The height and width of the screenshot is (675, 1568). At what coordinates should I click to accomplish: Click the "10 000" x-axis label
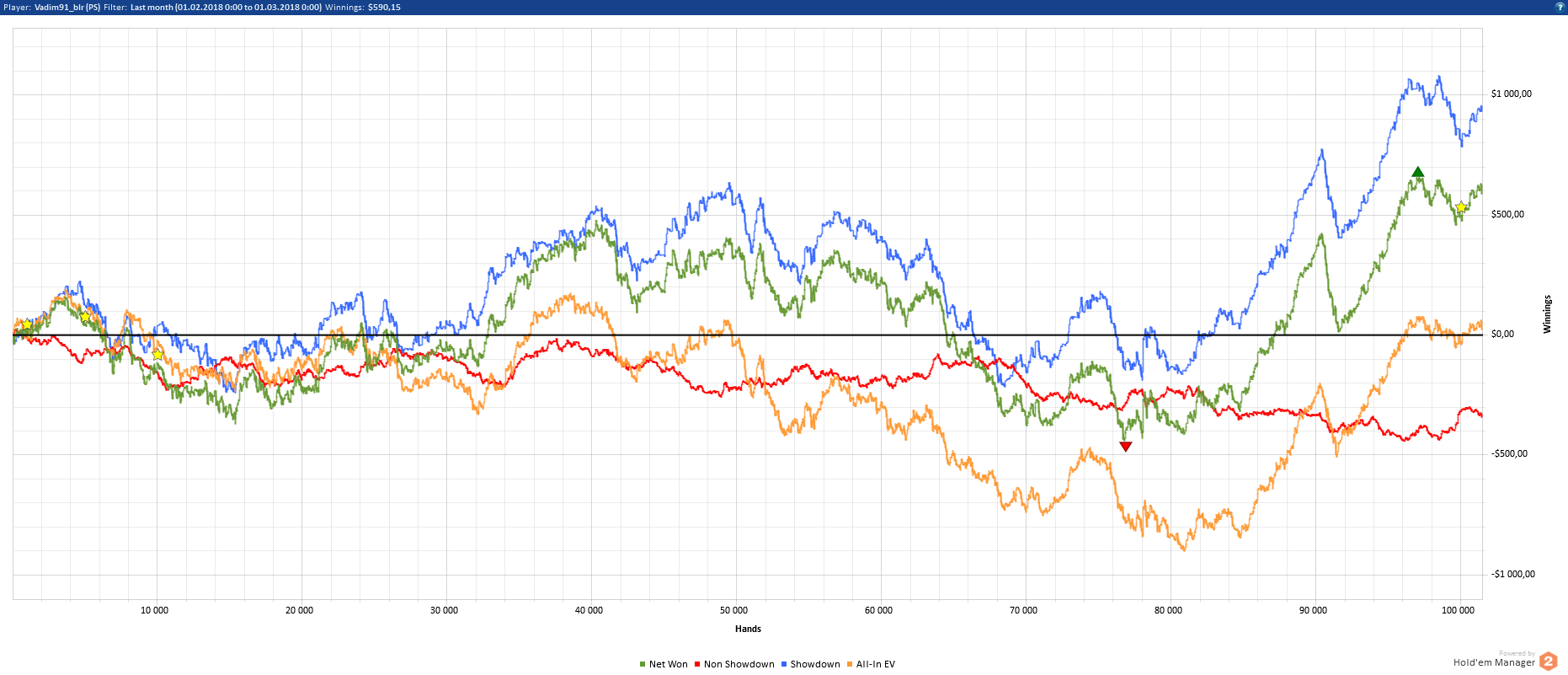pyautogui.click(x=154, y=610)
